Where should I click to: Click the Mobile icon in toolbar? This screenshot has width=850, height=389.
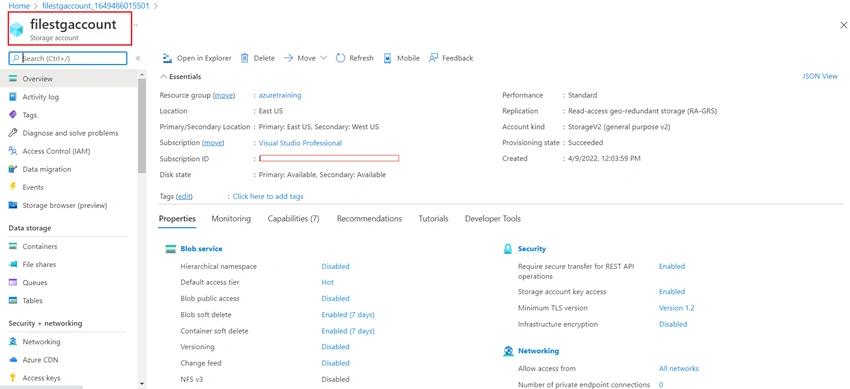click(388, 58)
